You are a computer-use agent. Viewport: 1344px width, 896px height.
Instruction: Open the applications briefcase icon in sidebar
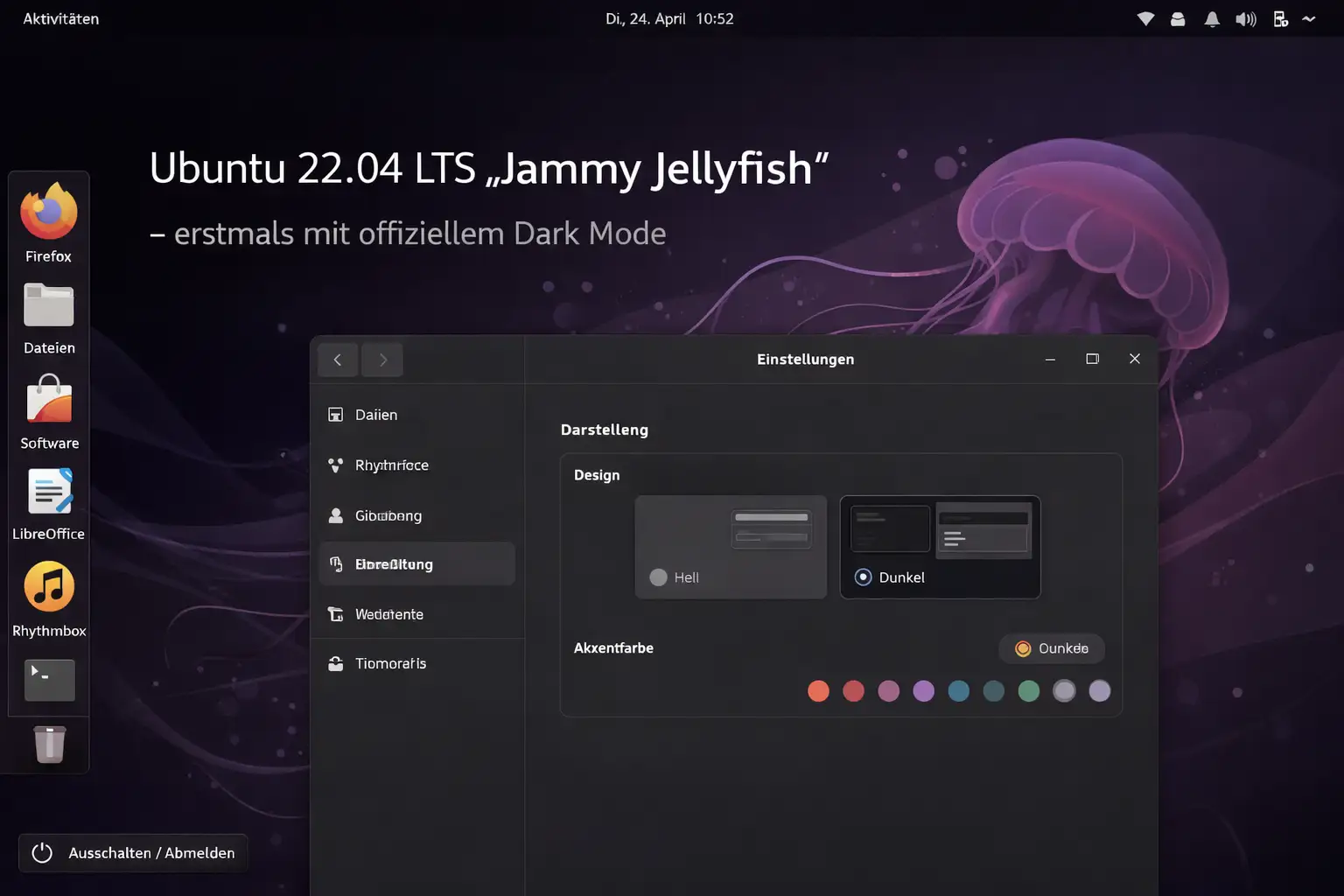tap(336, 663)
